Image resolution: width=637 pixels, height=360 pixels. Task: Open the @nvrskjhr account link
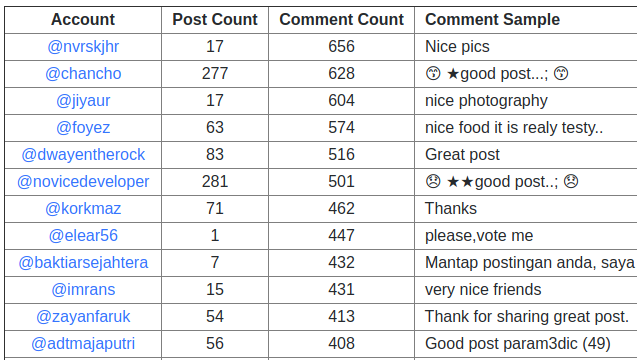coord(83,47)
